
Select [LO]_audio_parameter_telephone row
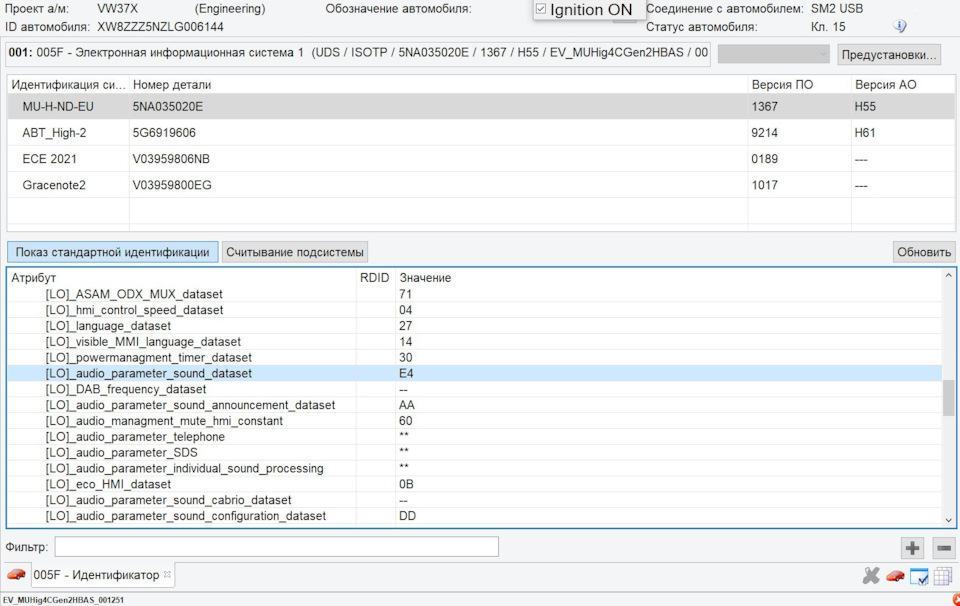pyautogui.click(x=474, y=437)
